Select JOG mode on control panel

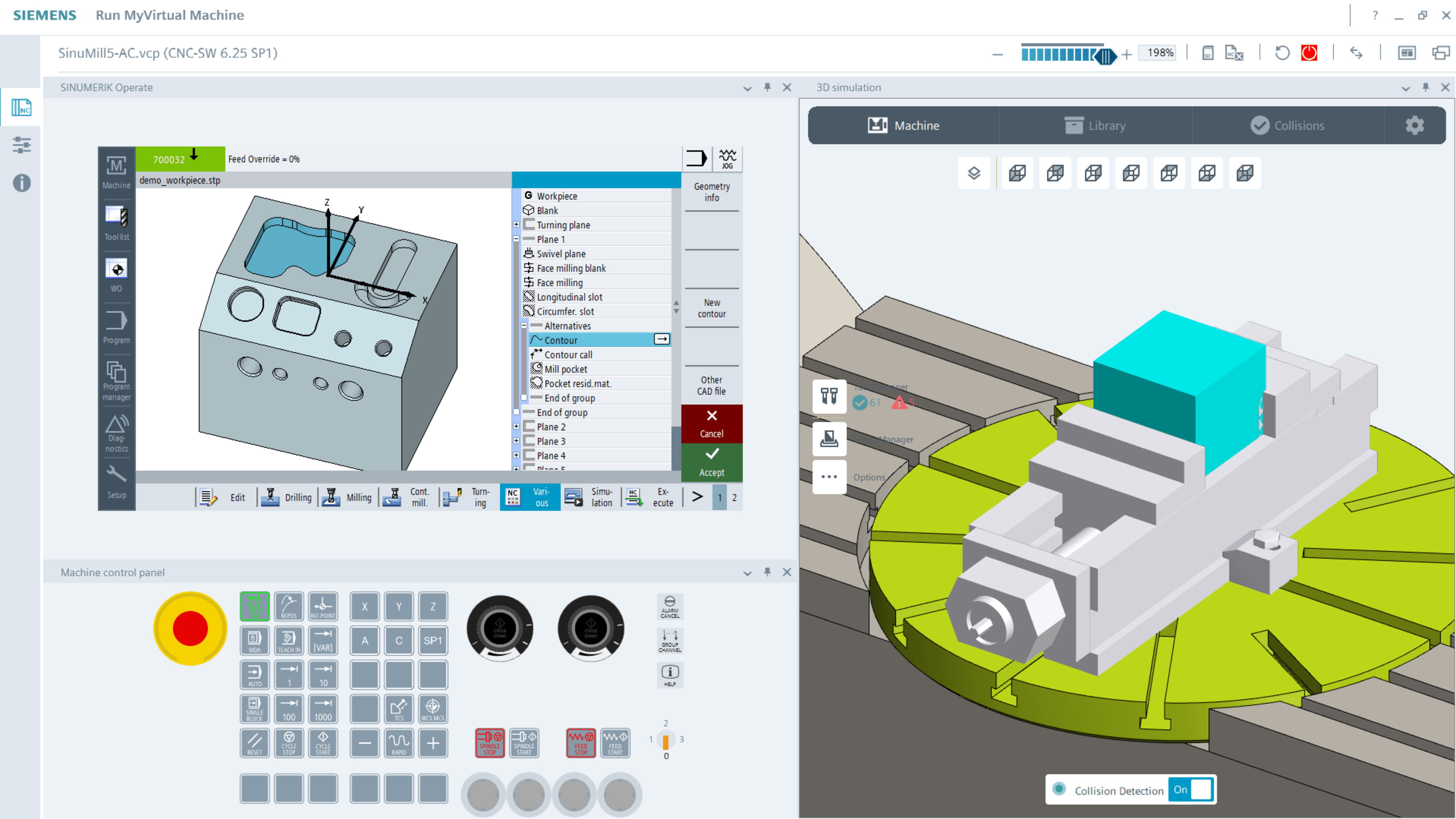254,606
